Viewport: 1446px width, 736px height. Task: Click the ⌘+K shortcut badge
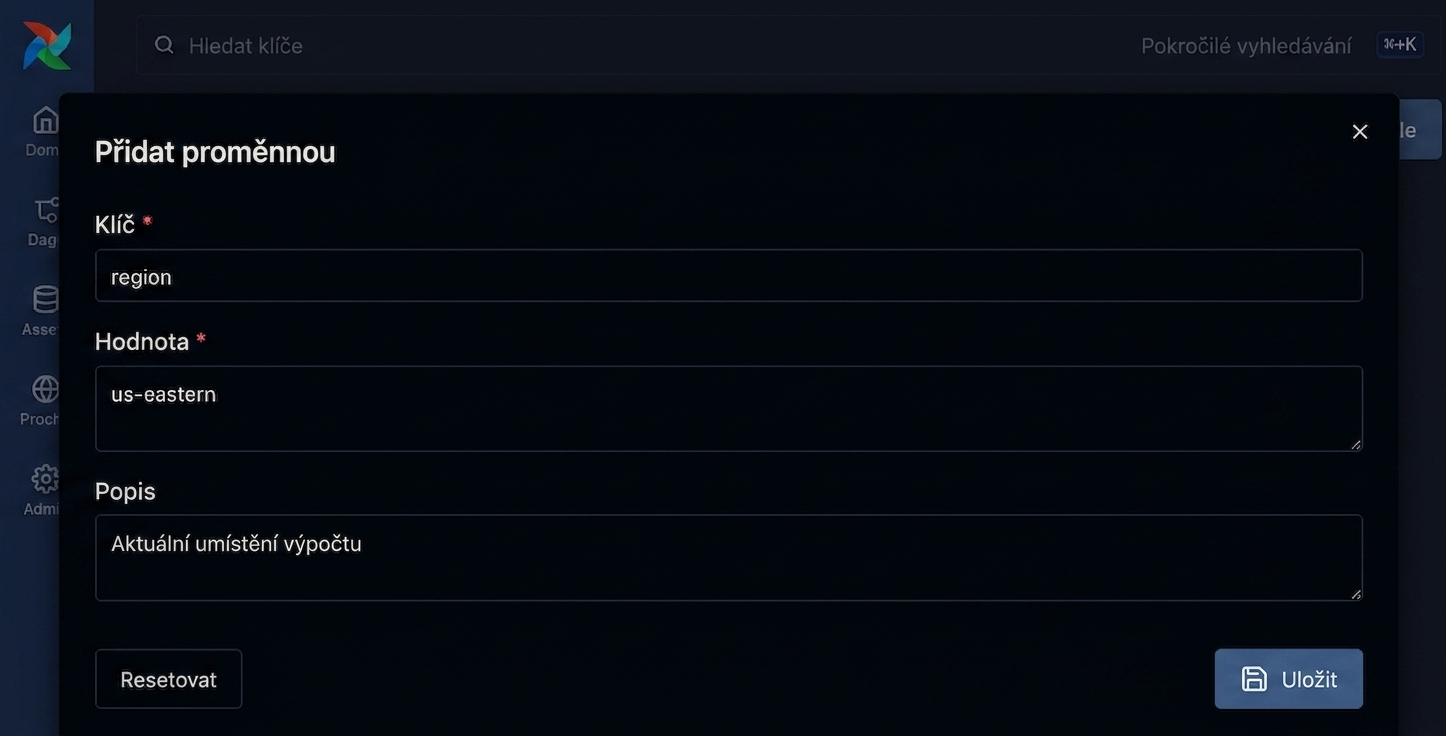coord(1400,45)
